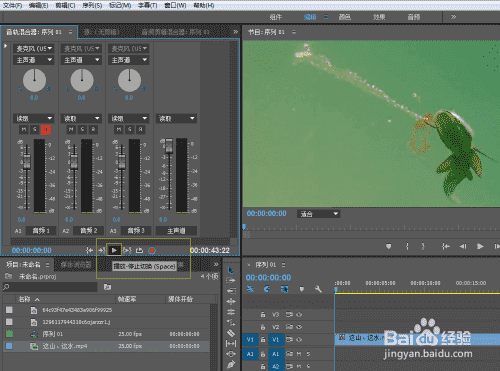Screen dimensions: 500x371
Task: Solo audio track 3 in the mixer
Action: 130,129
